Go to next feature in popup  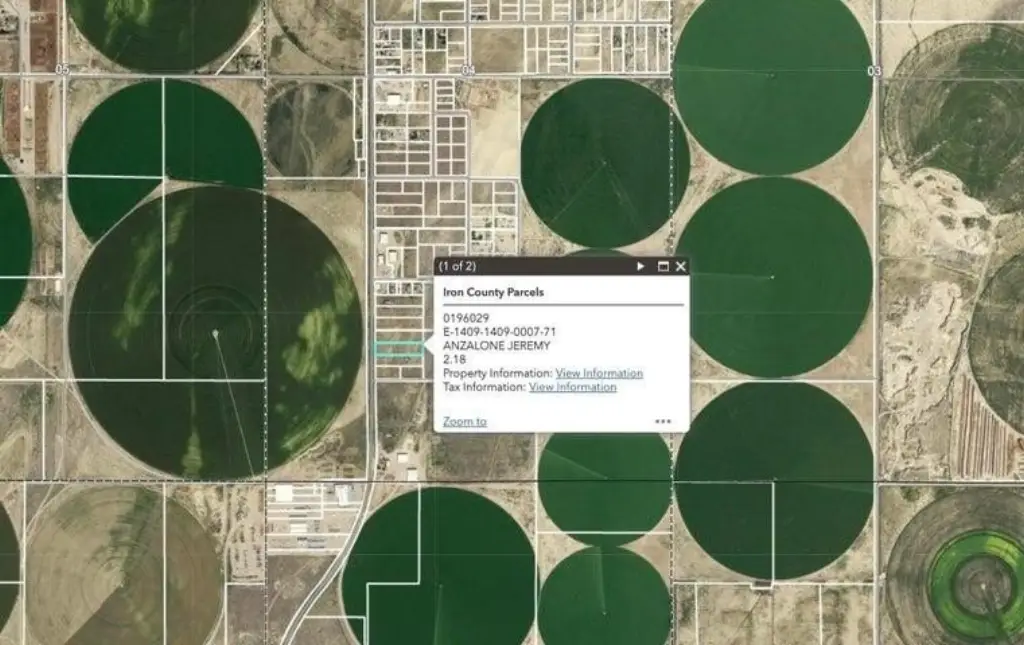641,267
